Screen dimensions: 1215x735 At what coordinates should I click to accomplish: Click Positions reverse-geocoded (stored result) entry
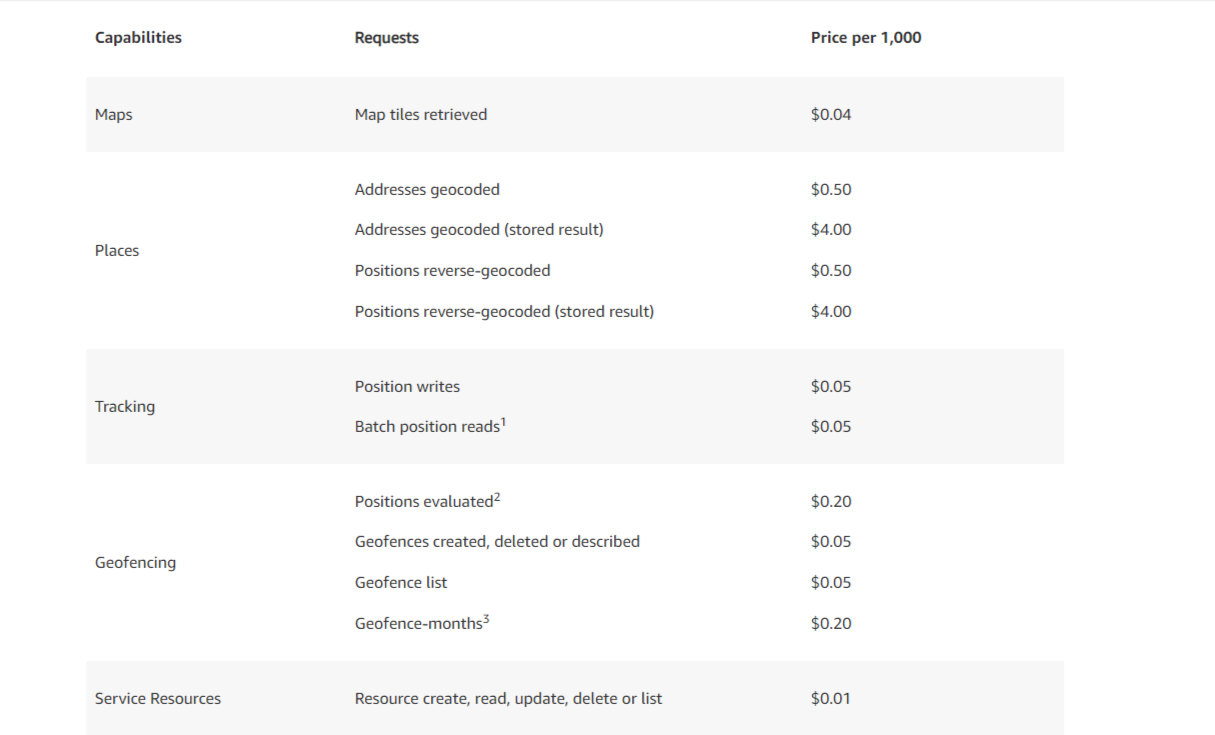pyautogui.click(x=504, y=312)
